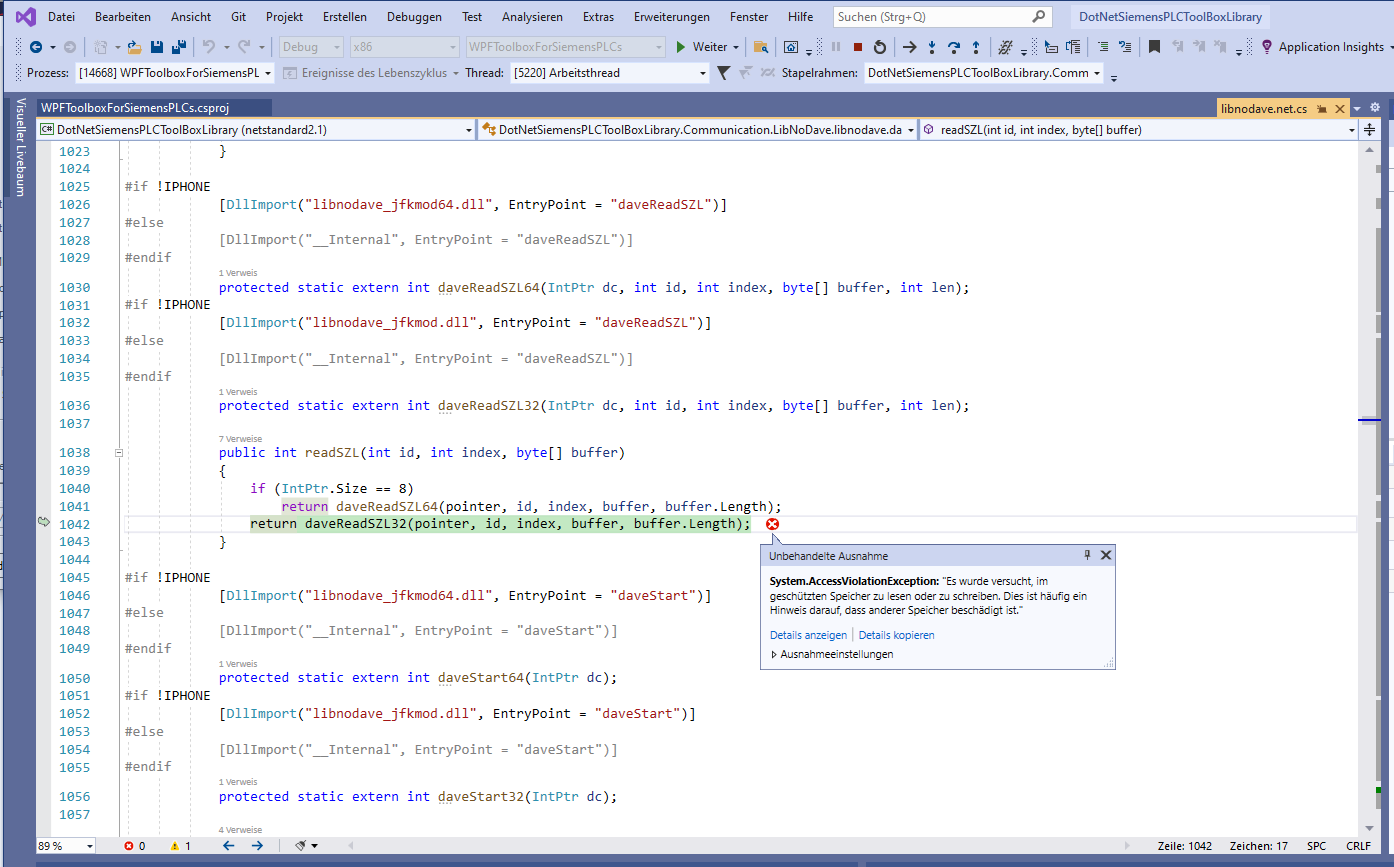Open the Debuggen menu
The height and width of the screenshot is (867, 1394).
pyautogui.click(x=413, y=16)
